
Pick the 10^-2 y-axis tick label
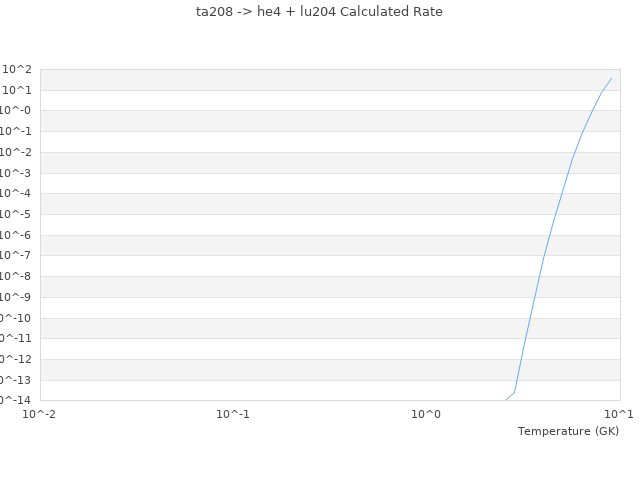(16, 152)
